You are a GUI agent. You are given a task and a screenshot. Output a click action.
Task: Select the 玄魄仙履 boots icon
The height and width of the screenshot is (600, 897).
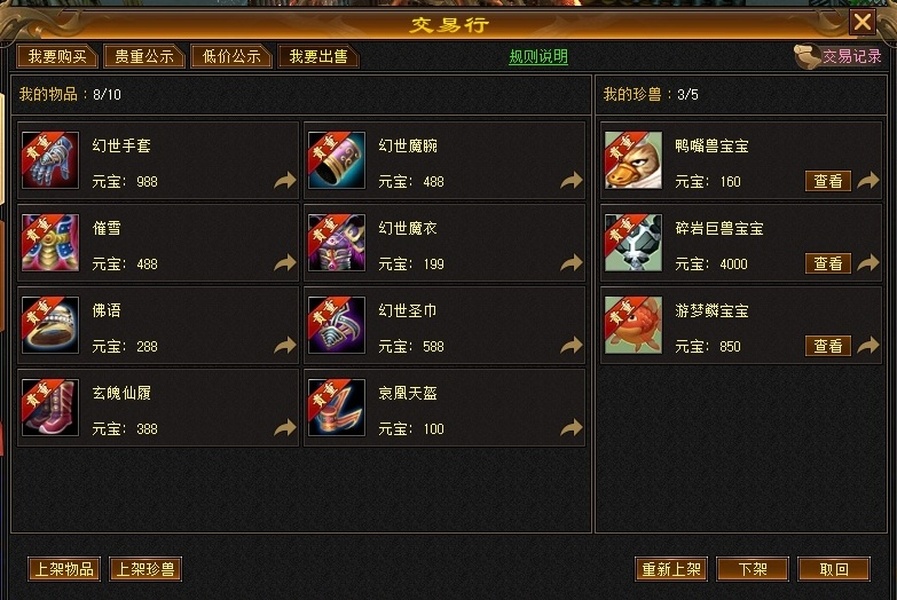pyautogui.click(x=50, y=407)
